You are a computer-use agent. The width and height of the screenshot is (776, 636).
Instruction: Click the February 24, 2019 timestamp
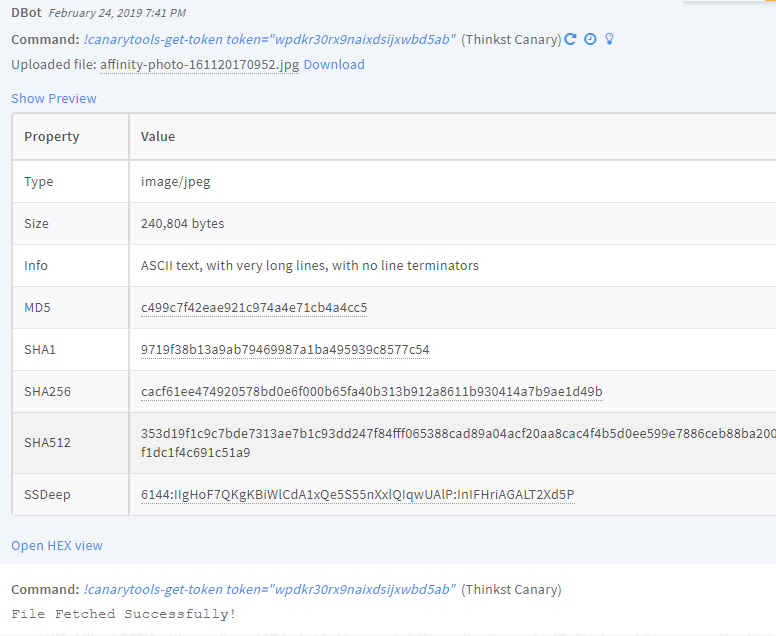(x=117, y=13)
